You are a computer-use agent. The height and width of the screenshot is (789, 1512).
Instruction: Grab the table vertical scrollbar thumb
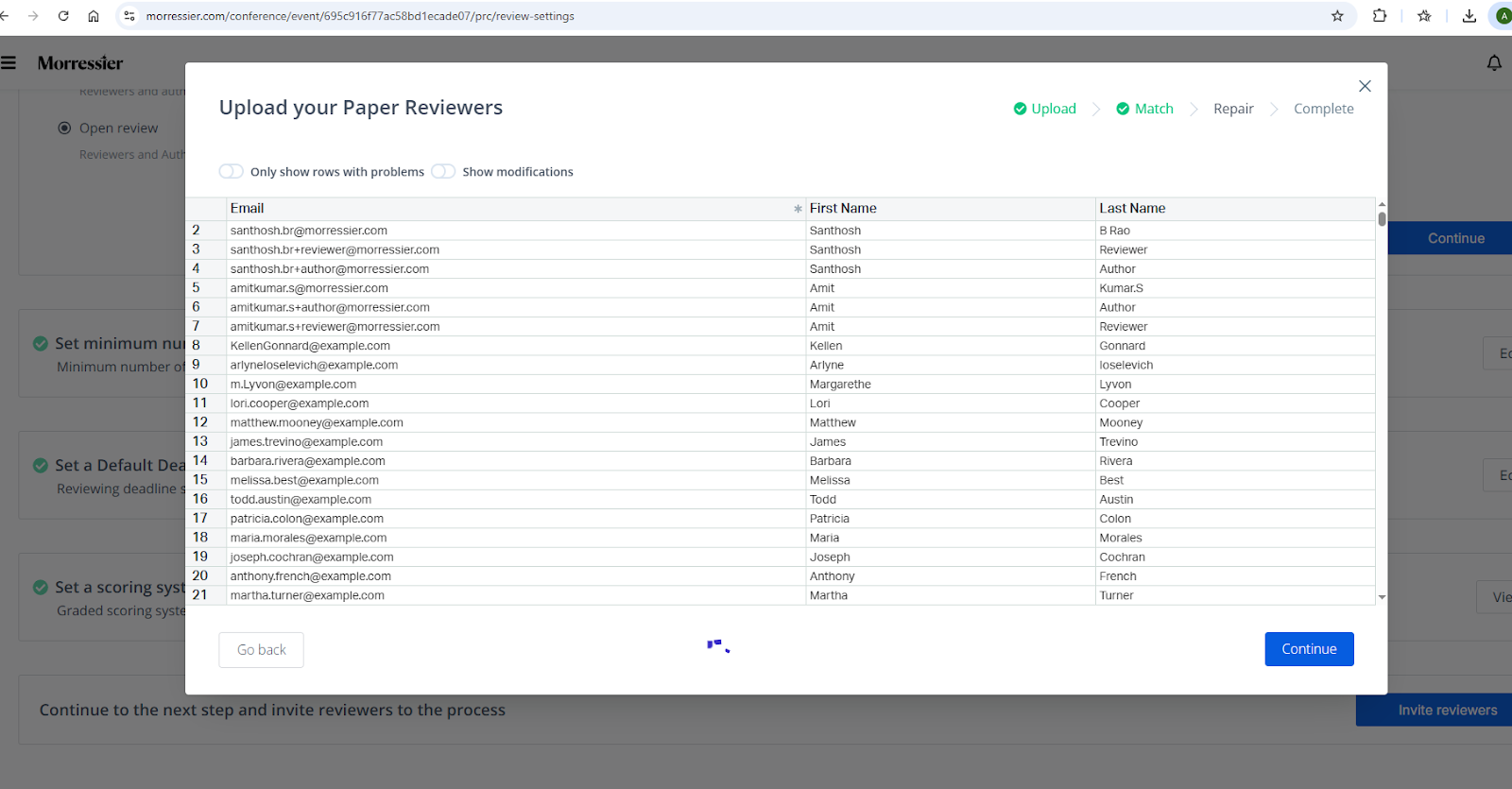1382,219
